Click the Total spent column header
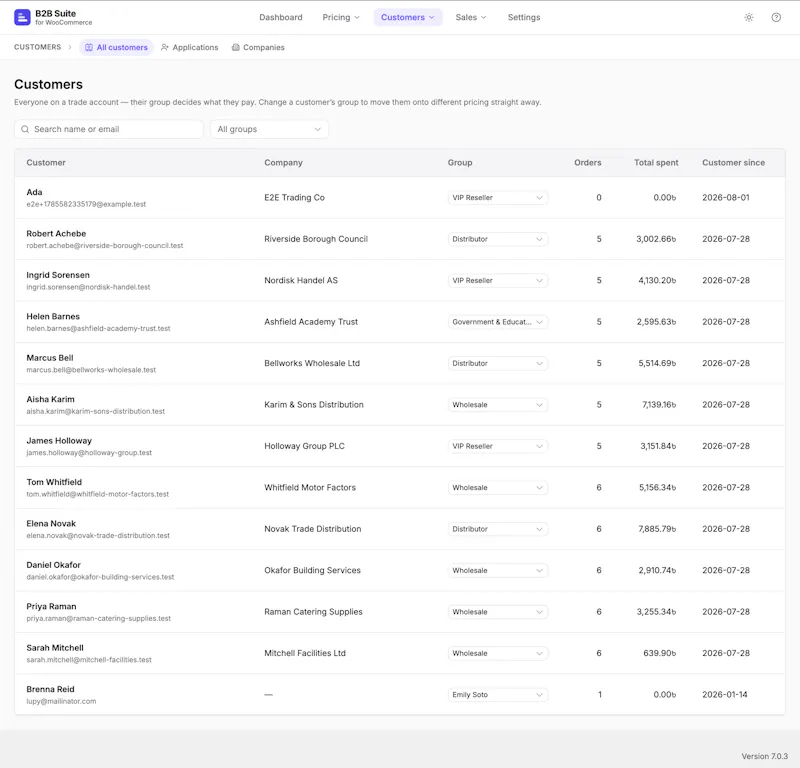This screenshot has width=800, height=768. (x=656, y=163)
